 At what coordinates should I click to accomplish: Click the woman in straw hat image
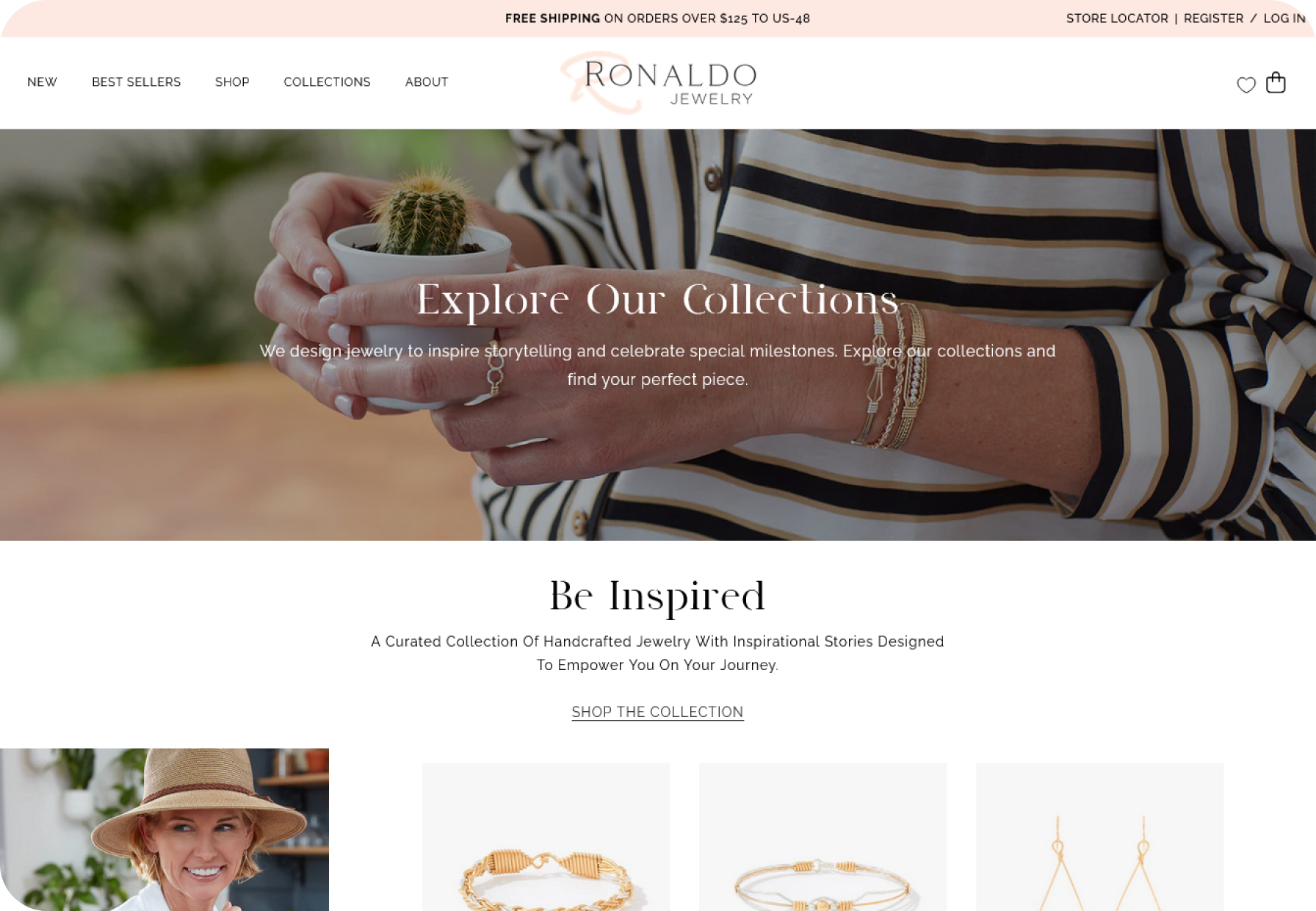[x=164, y=829]
